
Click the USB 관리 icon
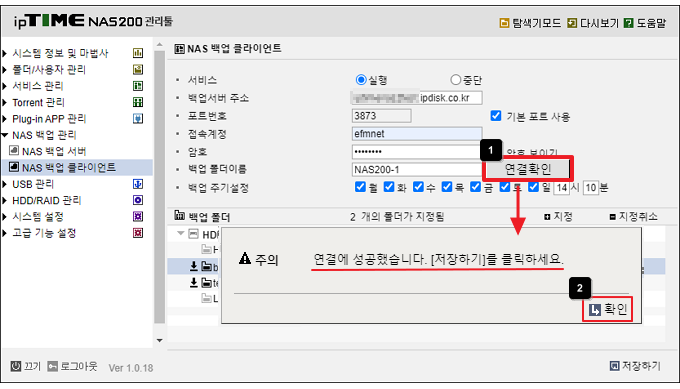click(138, 184)
